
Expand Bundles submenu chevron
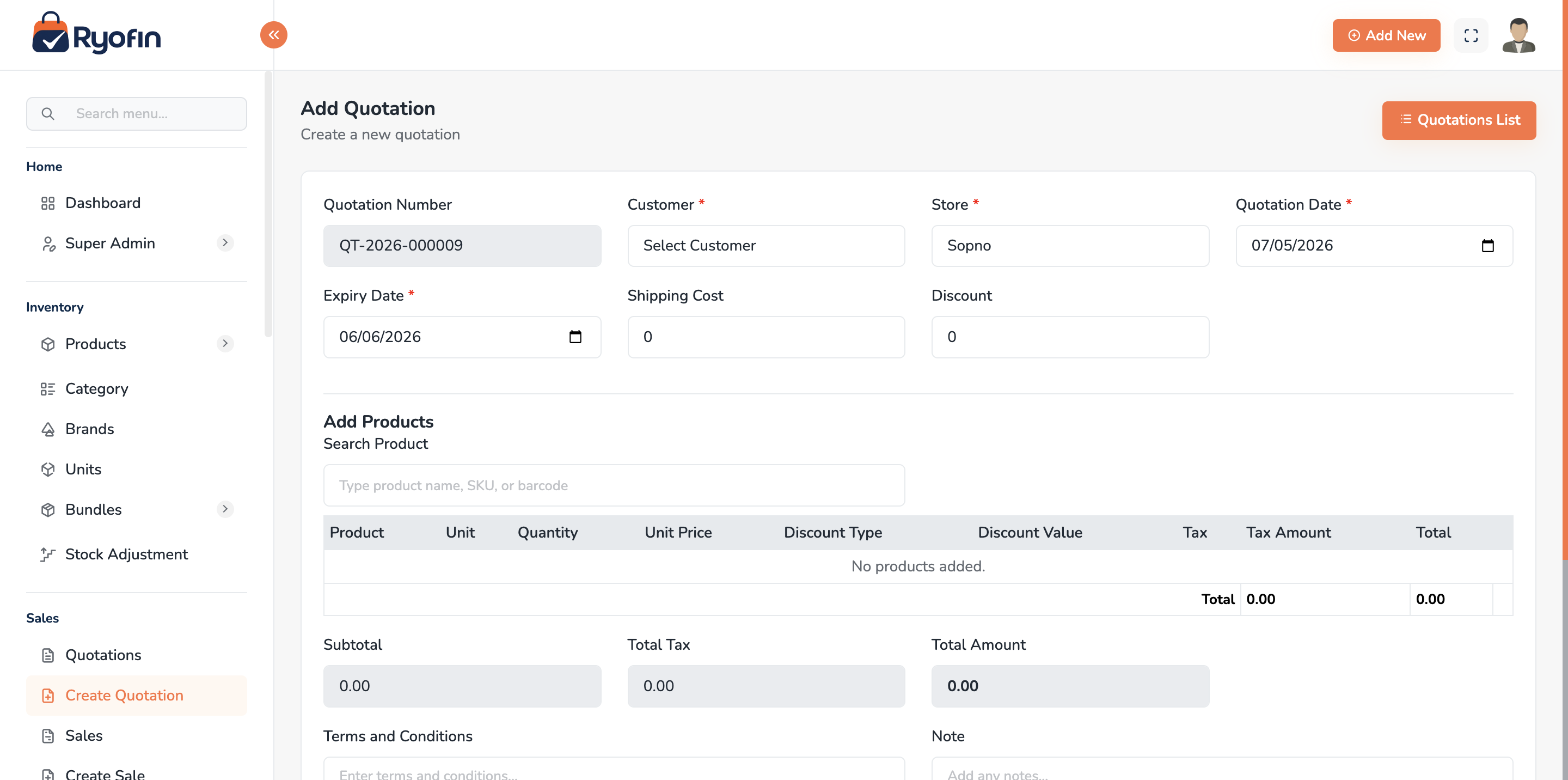pyautogui.click(x=225, y=508)
